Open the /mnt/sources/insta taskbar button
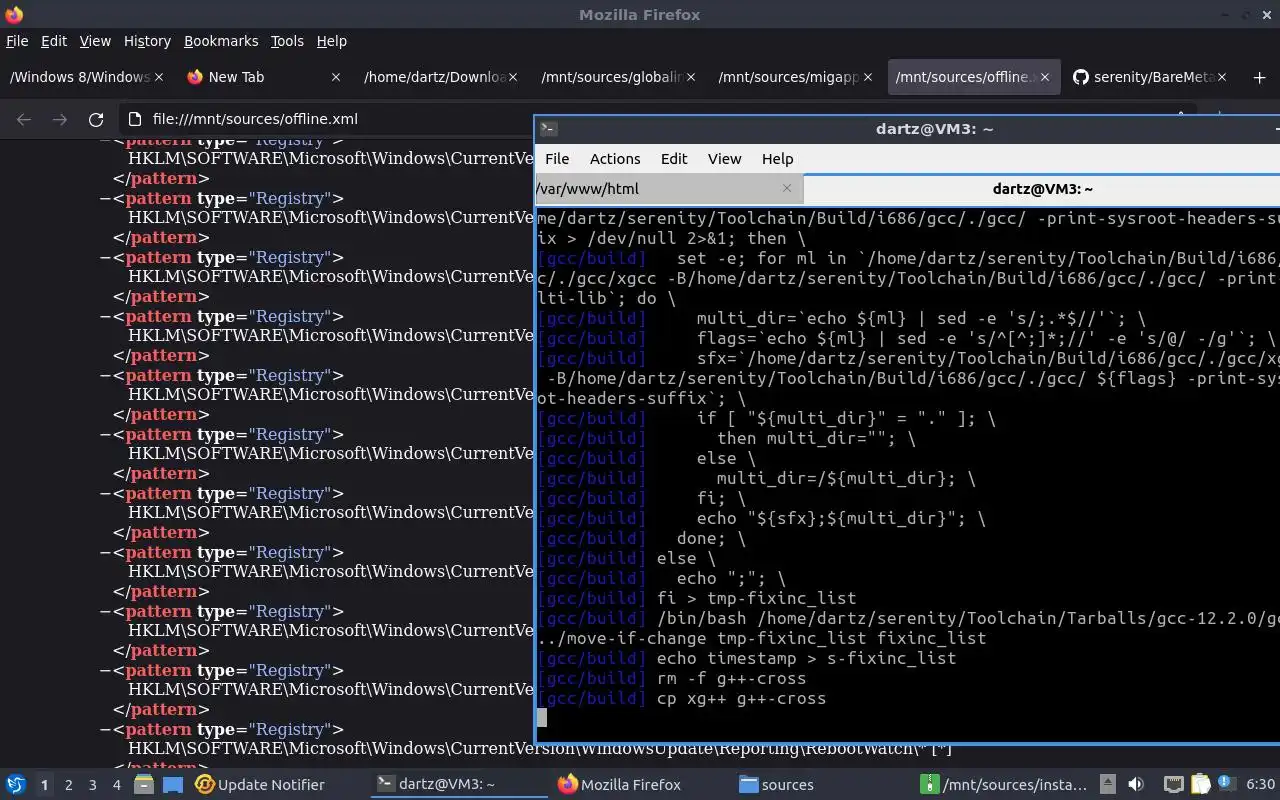The image size is (1280, 800). [1004, 785]
